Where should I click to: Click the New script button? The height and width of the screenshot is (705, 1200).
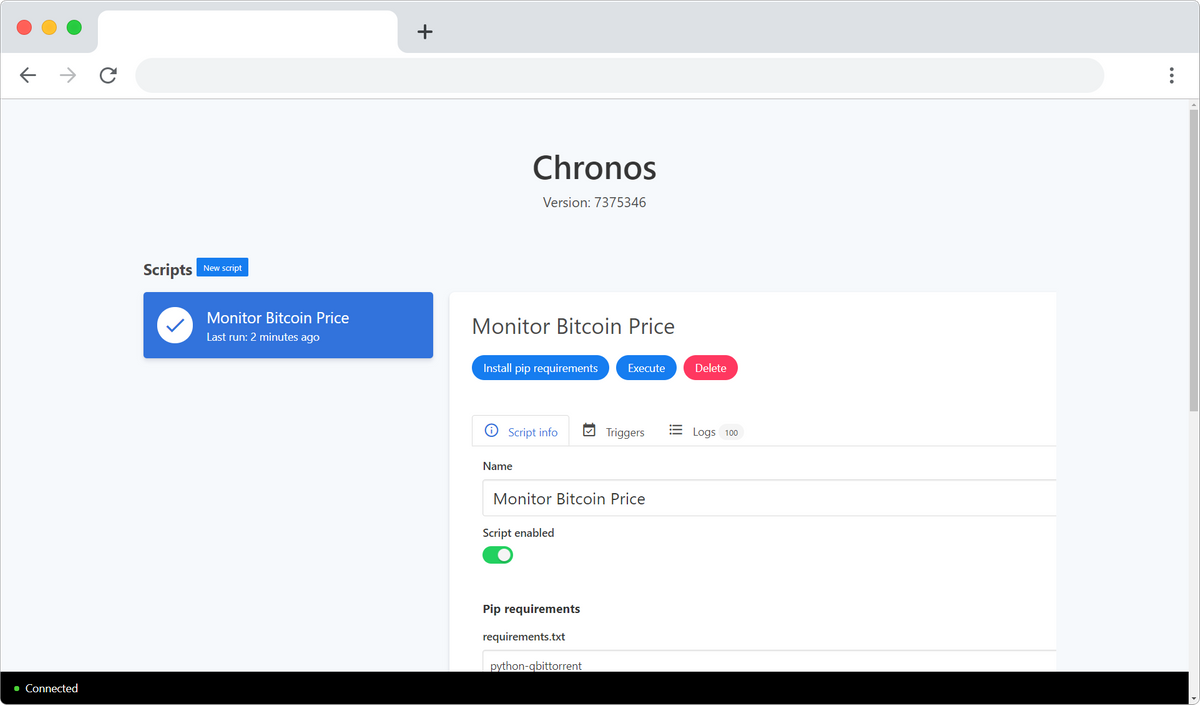pos(222,268)
